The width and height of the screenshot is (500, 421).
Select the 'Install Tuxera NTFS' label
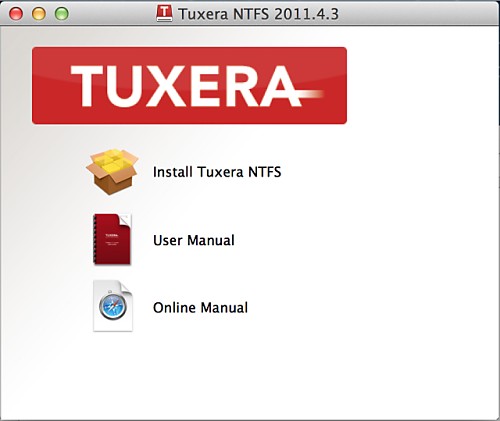coord(217,172)
